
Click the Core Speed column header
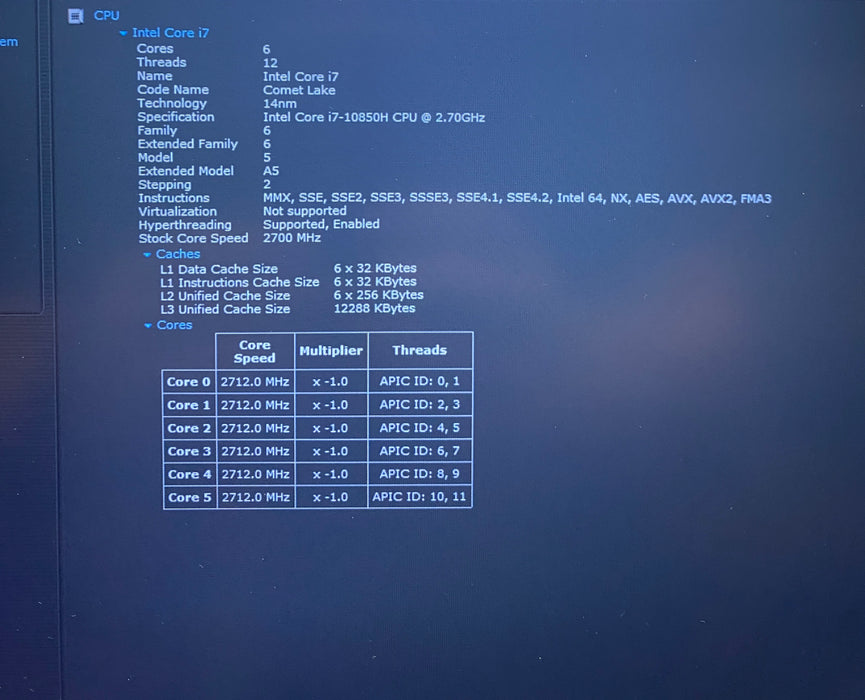click(x=255, y=351)
